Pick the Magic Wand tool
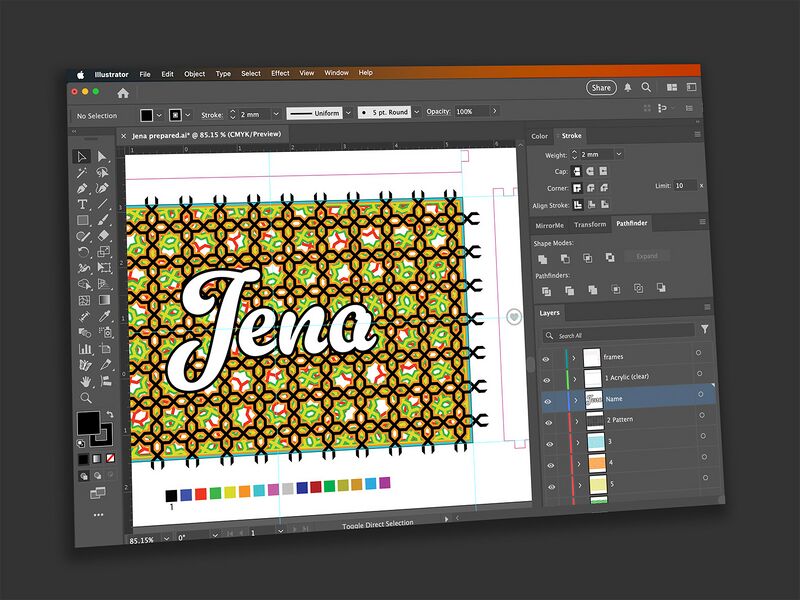Screen dimensions: 800x600 82,173
